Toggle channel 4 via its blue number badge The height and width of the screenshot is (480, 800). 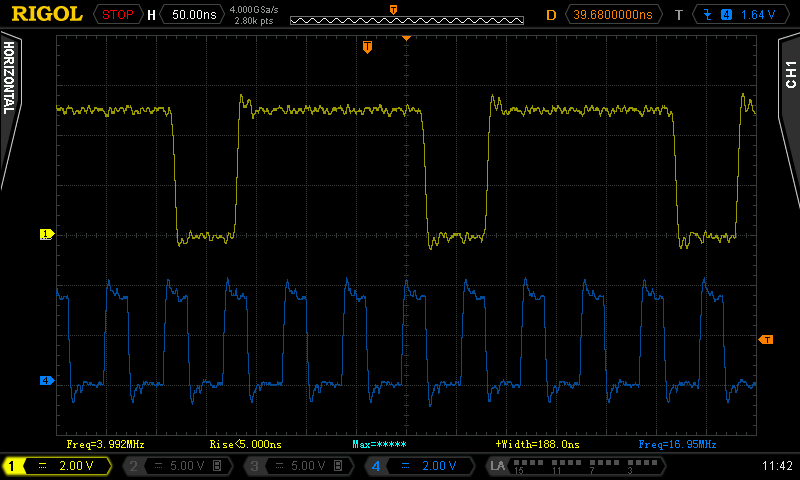point(376,466)
